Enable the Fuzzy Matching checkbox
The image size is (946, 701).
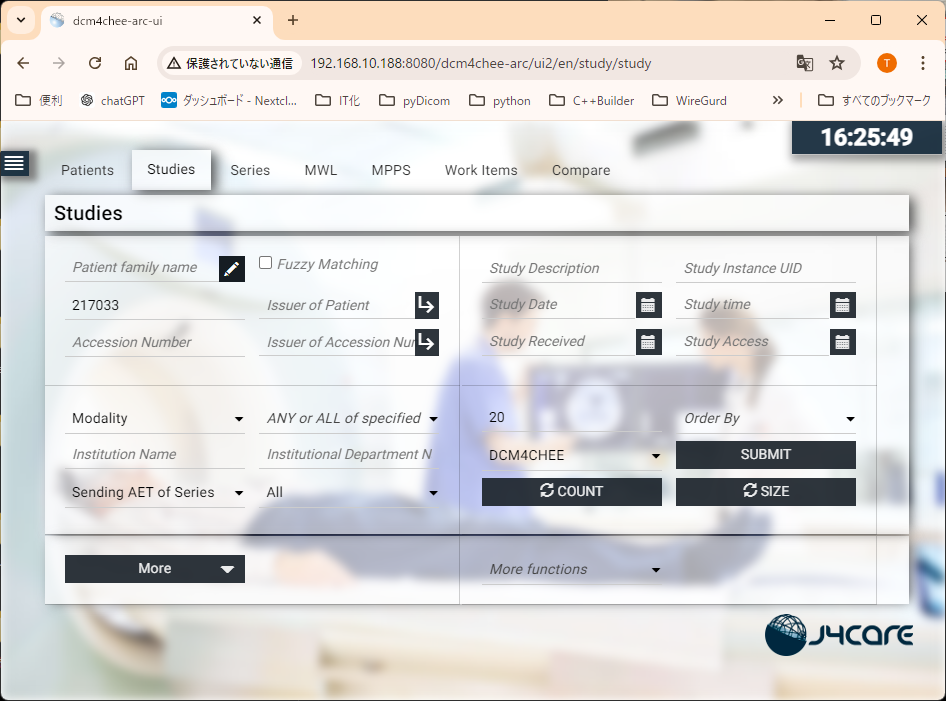click(266, 263)
